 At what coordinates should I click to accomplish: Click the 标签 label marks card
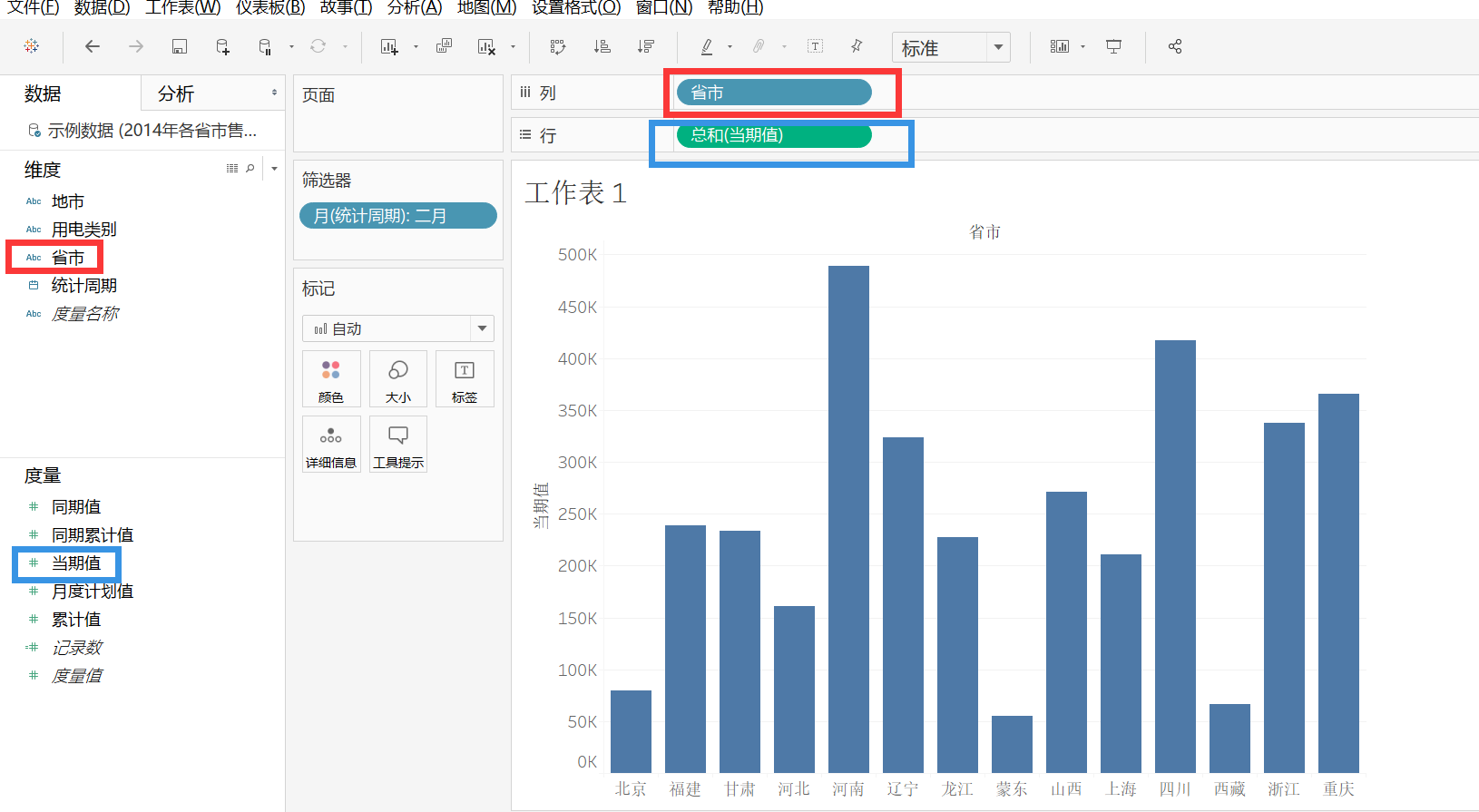(x=465, y=378)
